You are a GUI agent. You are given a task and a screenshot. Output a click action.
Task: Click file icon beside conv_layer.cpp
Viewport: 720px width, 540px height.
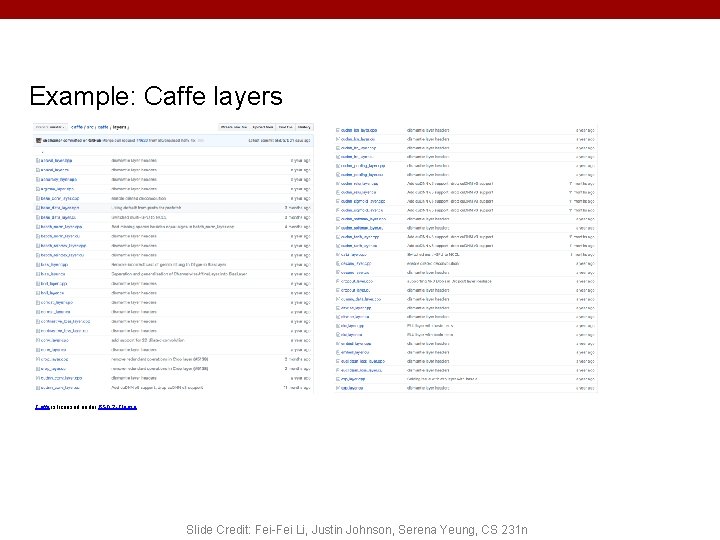coord(38,341)
